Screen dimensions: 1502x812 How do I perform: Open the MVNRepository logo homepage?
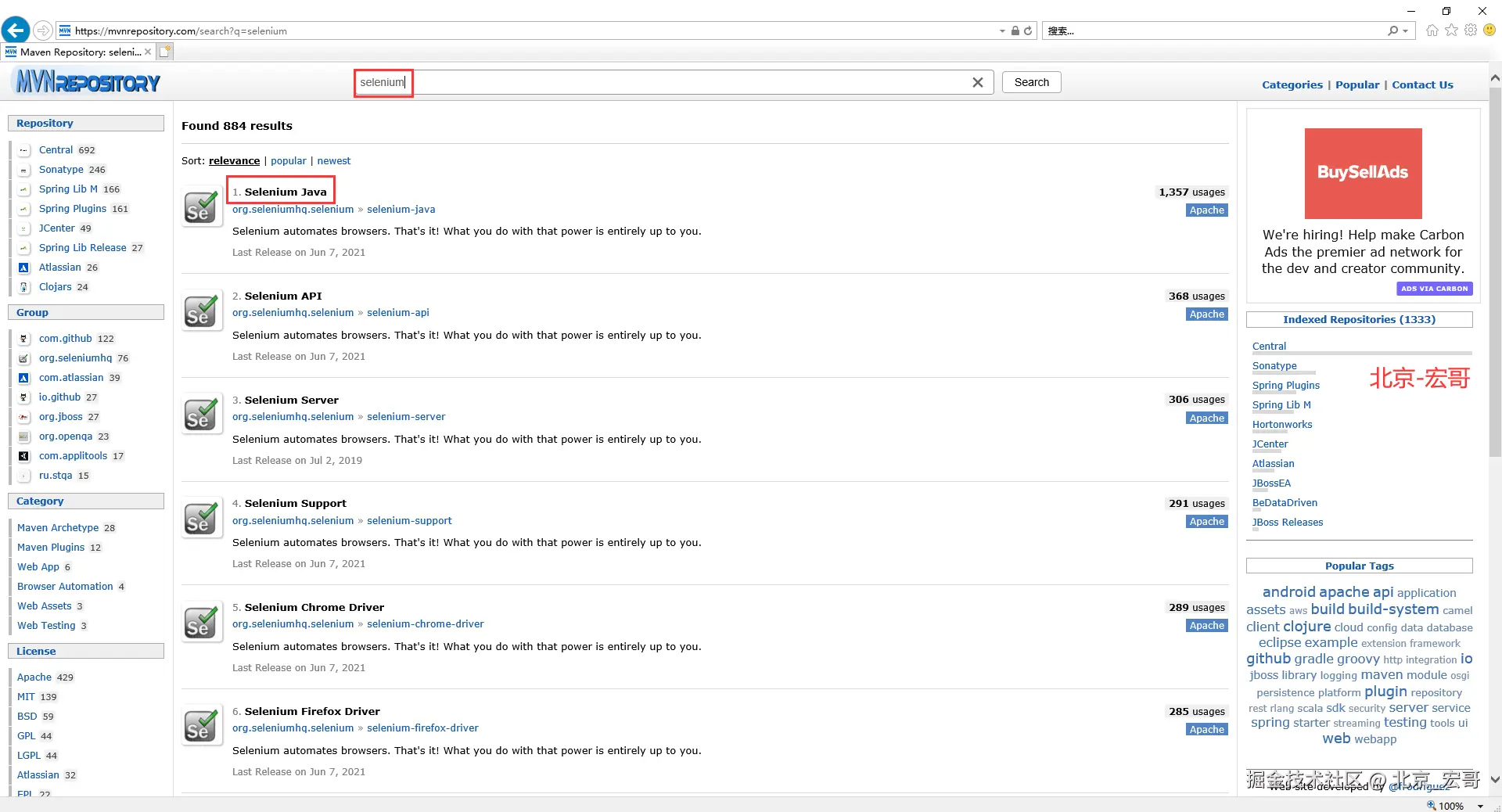[x=88, y=81]
